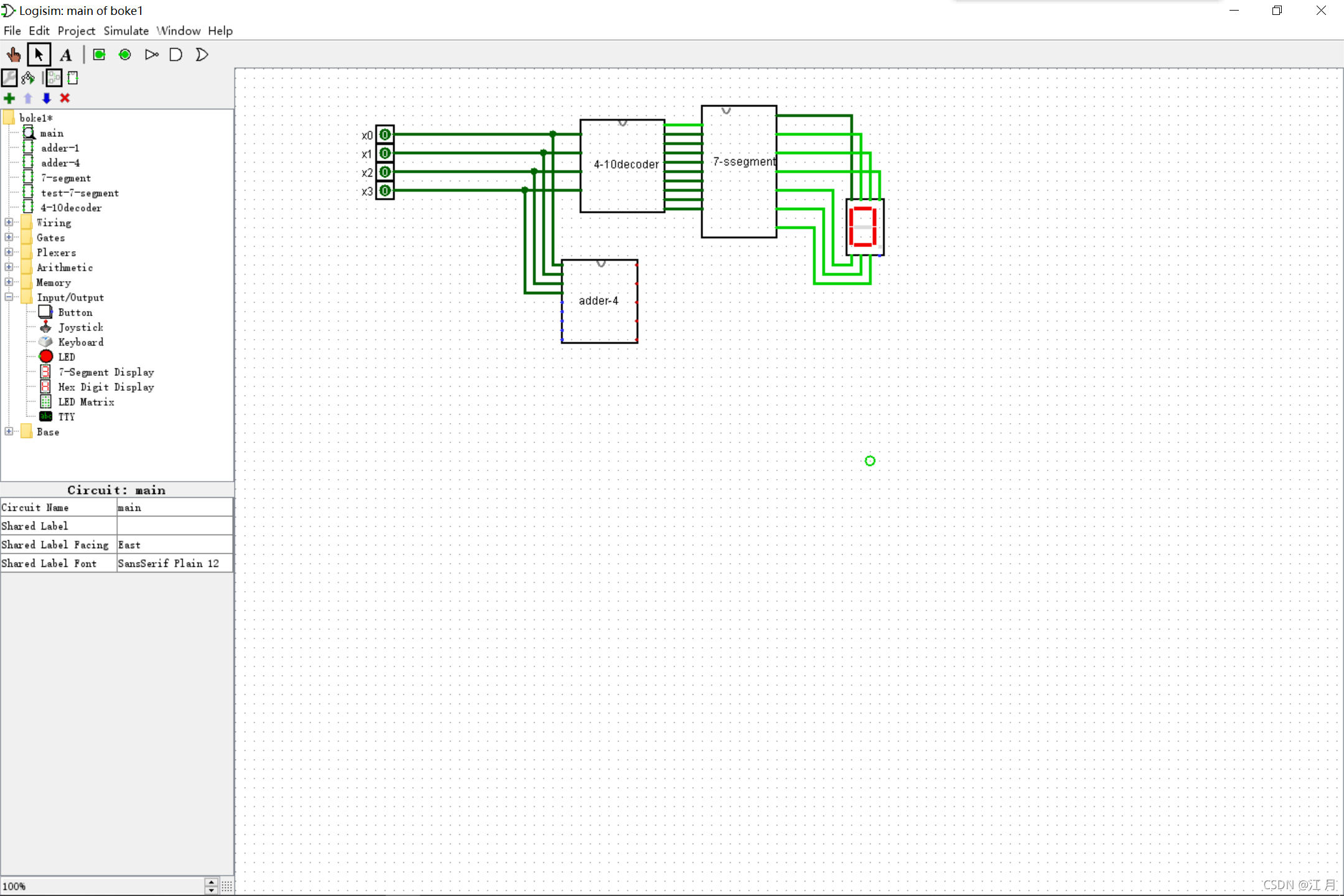Open the Simulate menu
This screenshot has height=896, width=1344.
tap(126, 30)
